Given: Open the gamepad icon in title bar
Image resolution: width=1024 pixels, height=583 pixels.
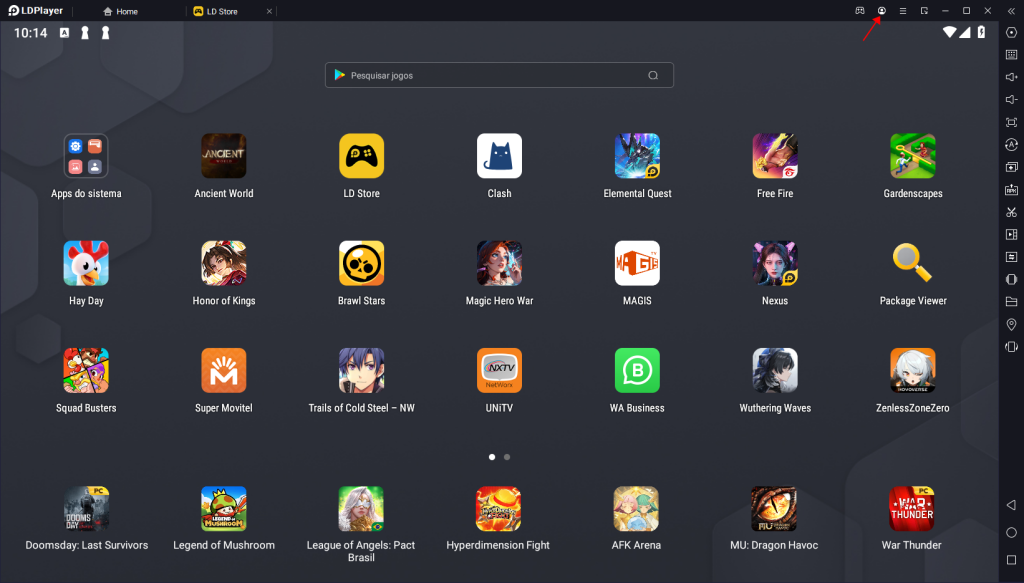Looking at the screenshot, I should click(860, 10).
